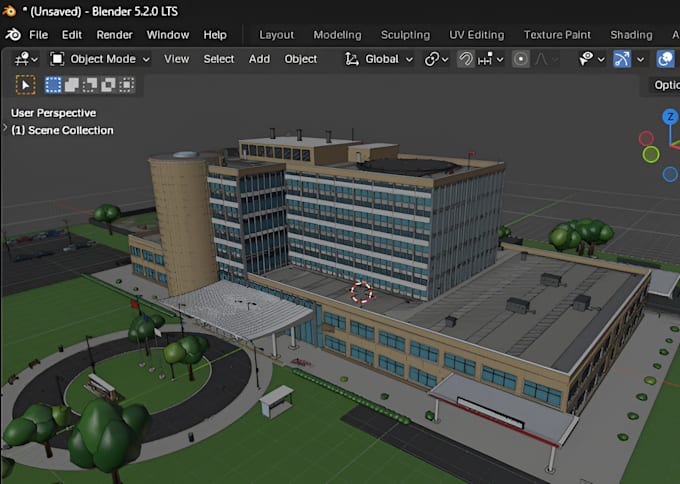Open the Render menu
The height and width of the screenshot is (484, 680).
pyautogui.click(x=114, y=35)
